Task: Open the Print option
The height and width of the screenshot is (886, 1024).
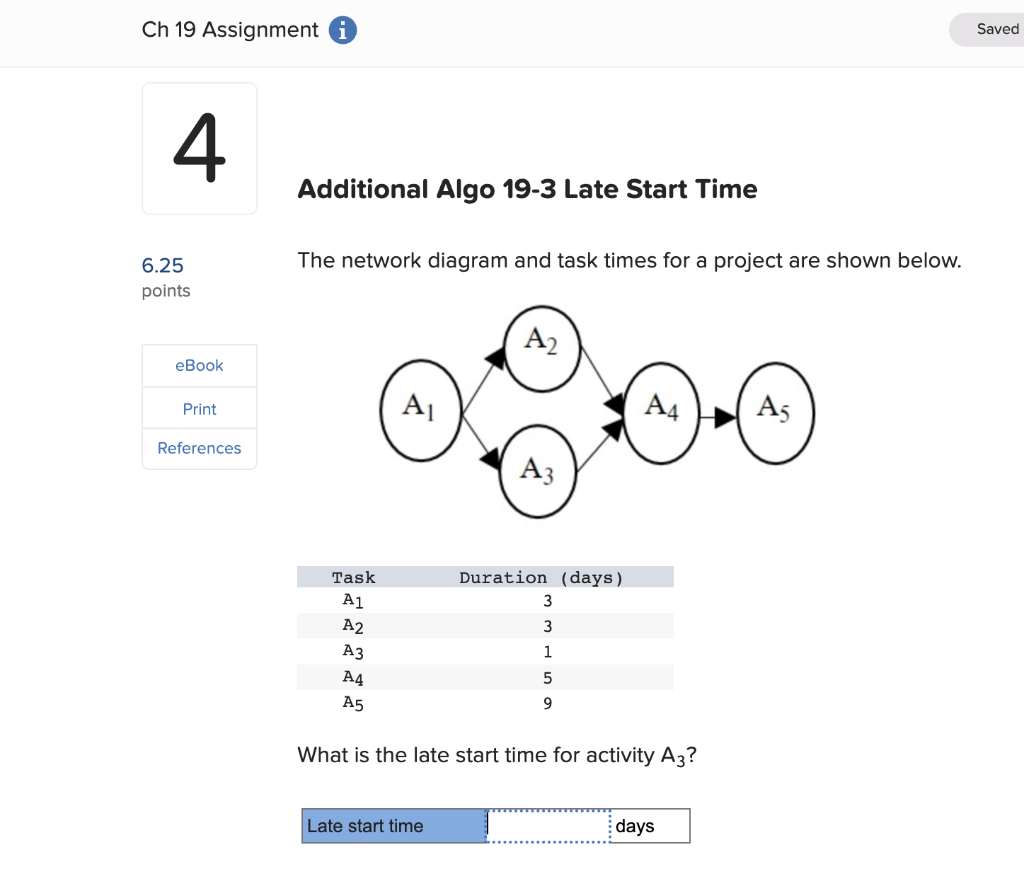Action: pyautogui.click(x=199, y=408)
